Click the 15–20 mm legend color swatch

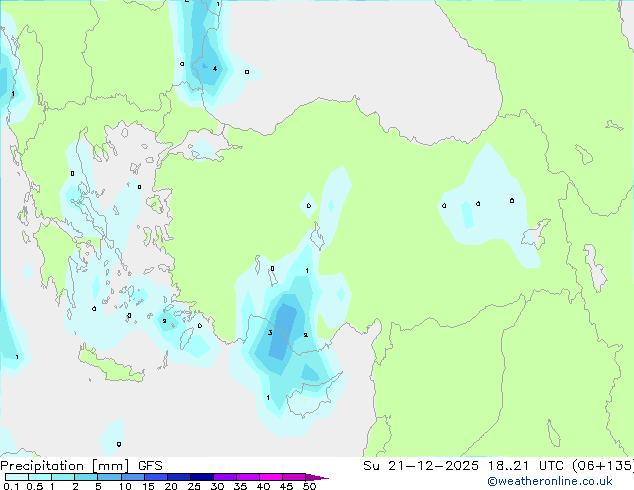point(155,477)
